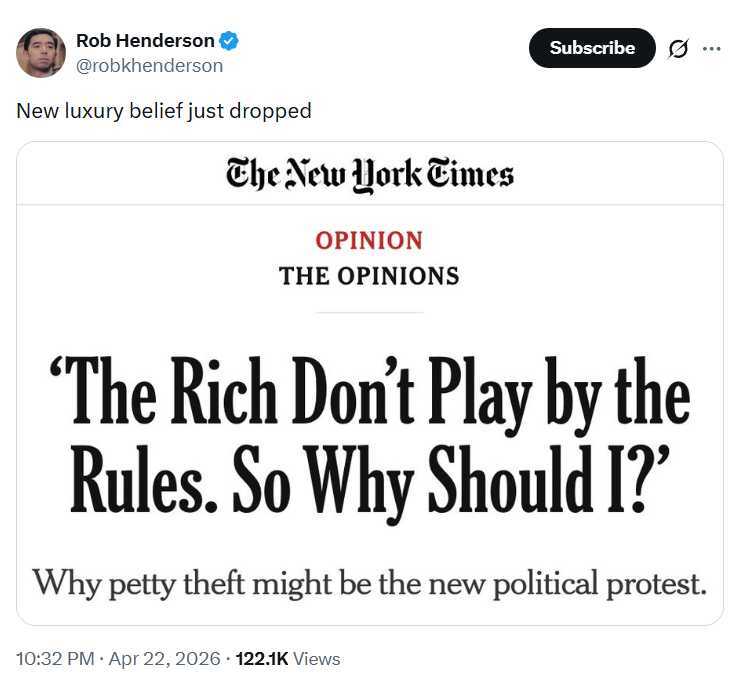The height and width of the screenshot is (691, 741).
Task: Click the red OPINION section label
Action: 369,240
